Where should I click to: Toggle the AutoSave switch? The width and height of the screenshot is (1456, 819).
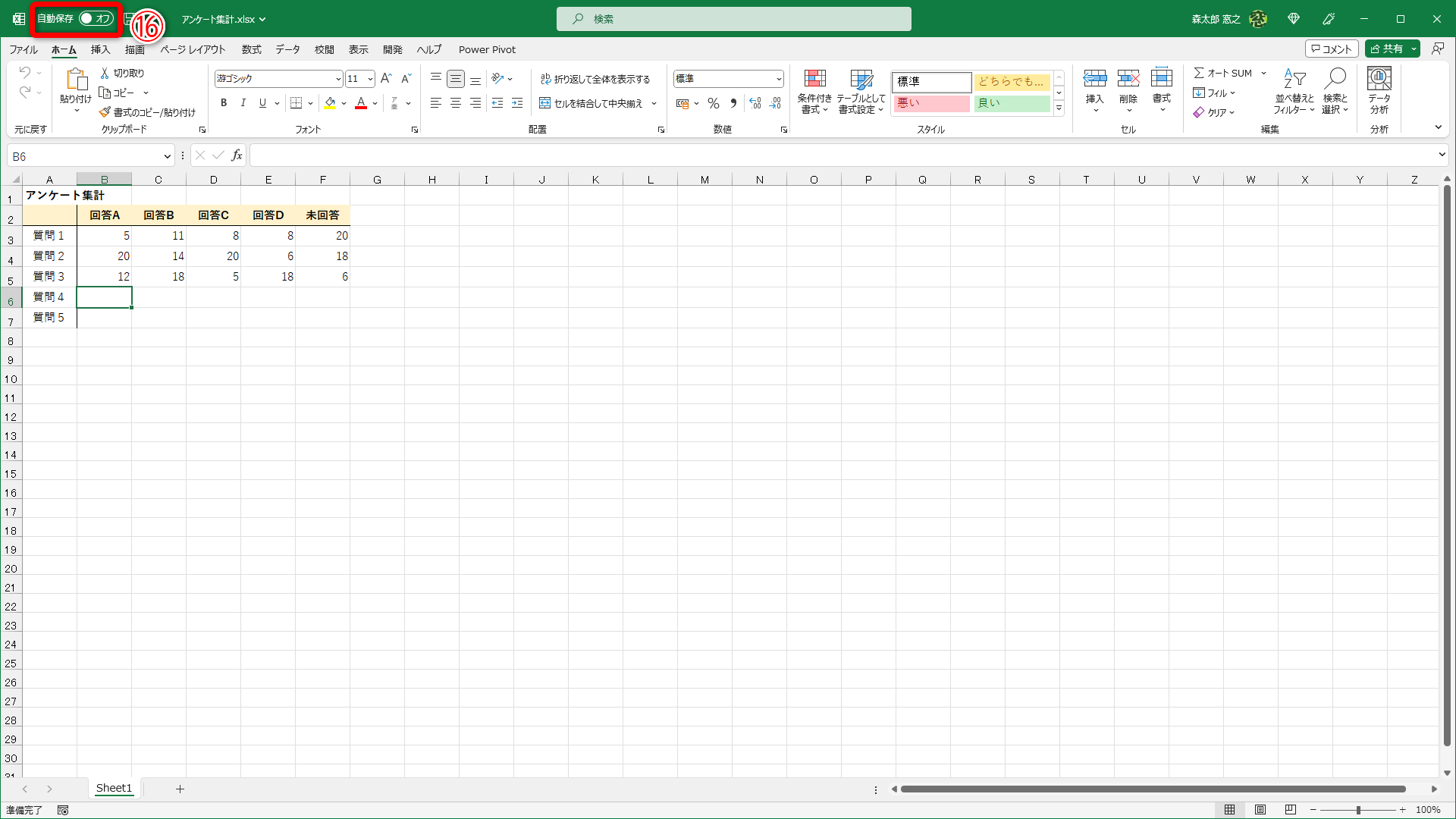pos(96,18)
